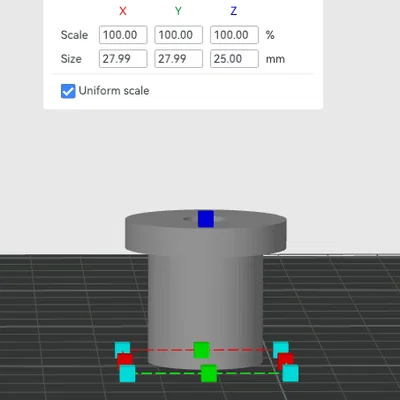Click the blue Z-axis scale handle on top
Viewport: 400px width, 400px height.
tap(206, 219)
